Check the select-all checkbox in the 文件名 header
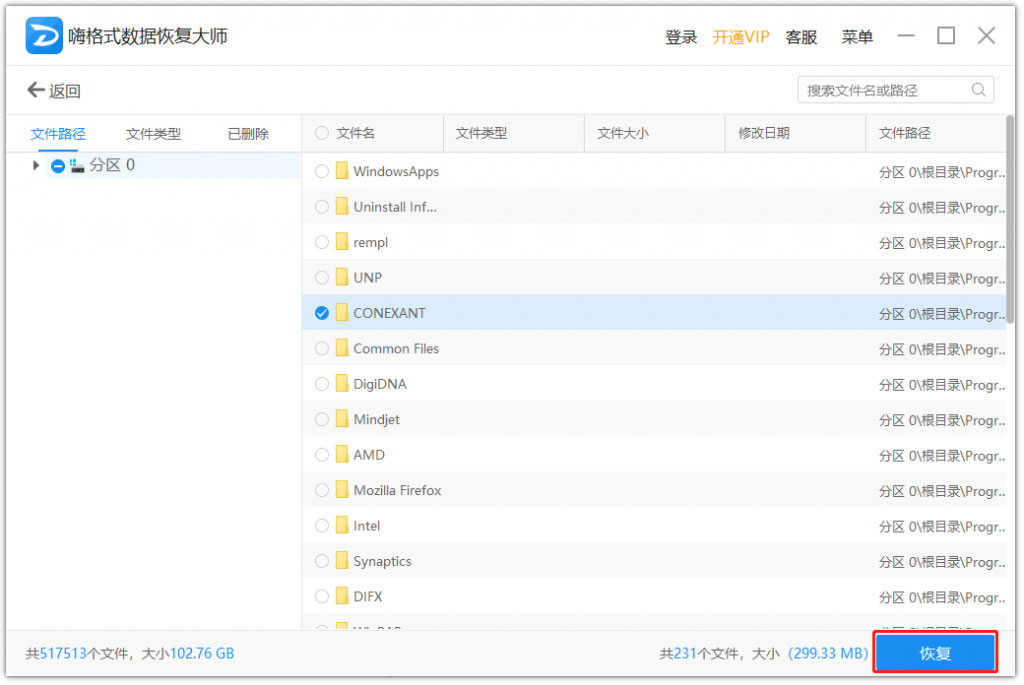This screenshot has width=1024, height=685. [x=321, y=132]
